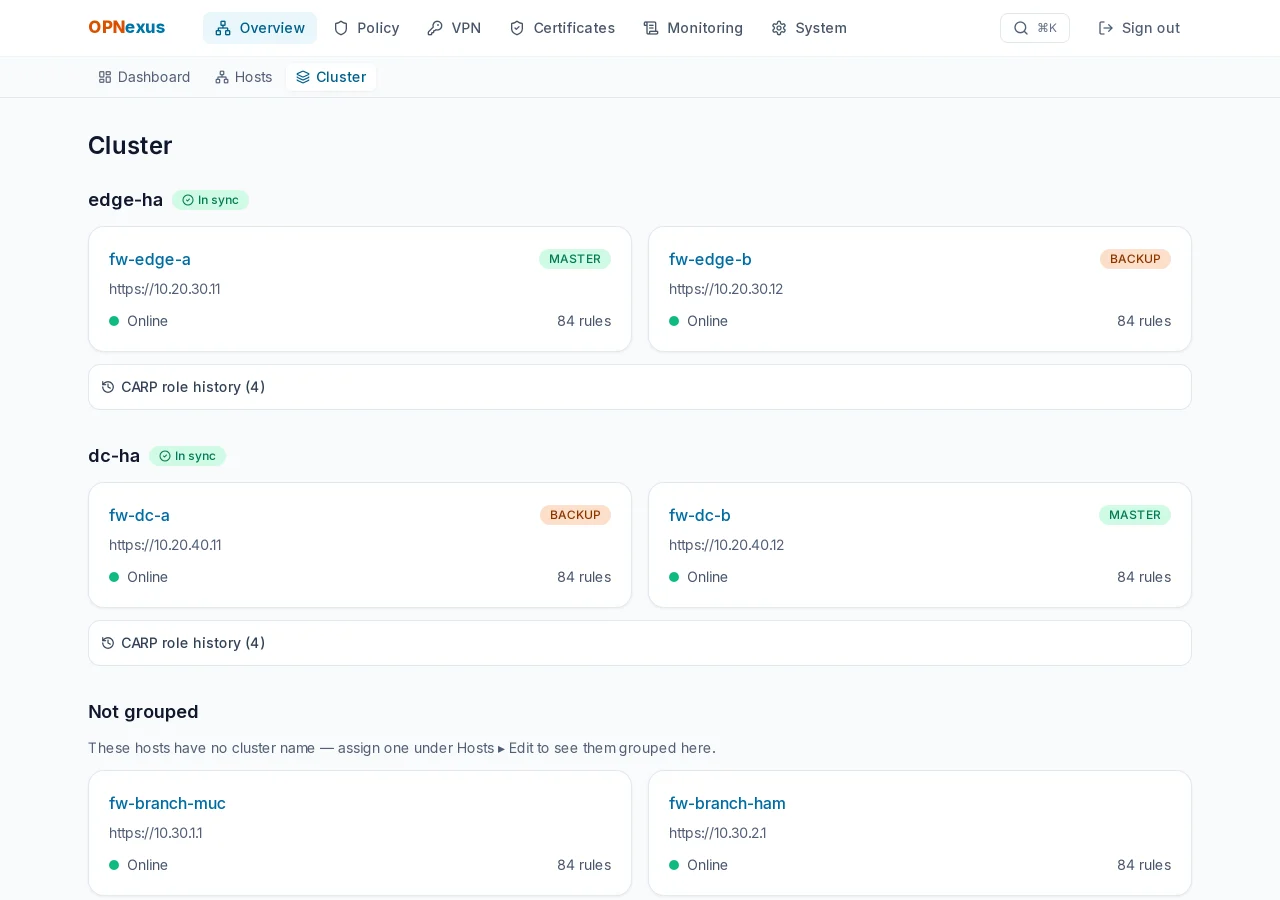Click the Online status of fw-branch-muc

point(139,865)
